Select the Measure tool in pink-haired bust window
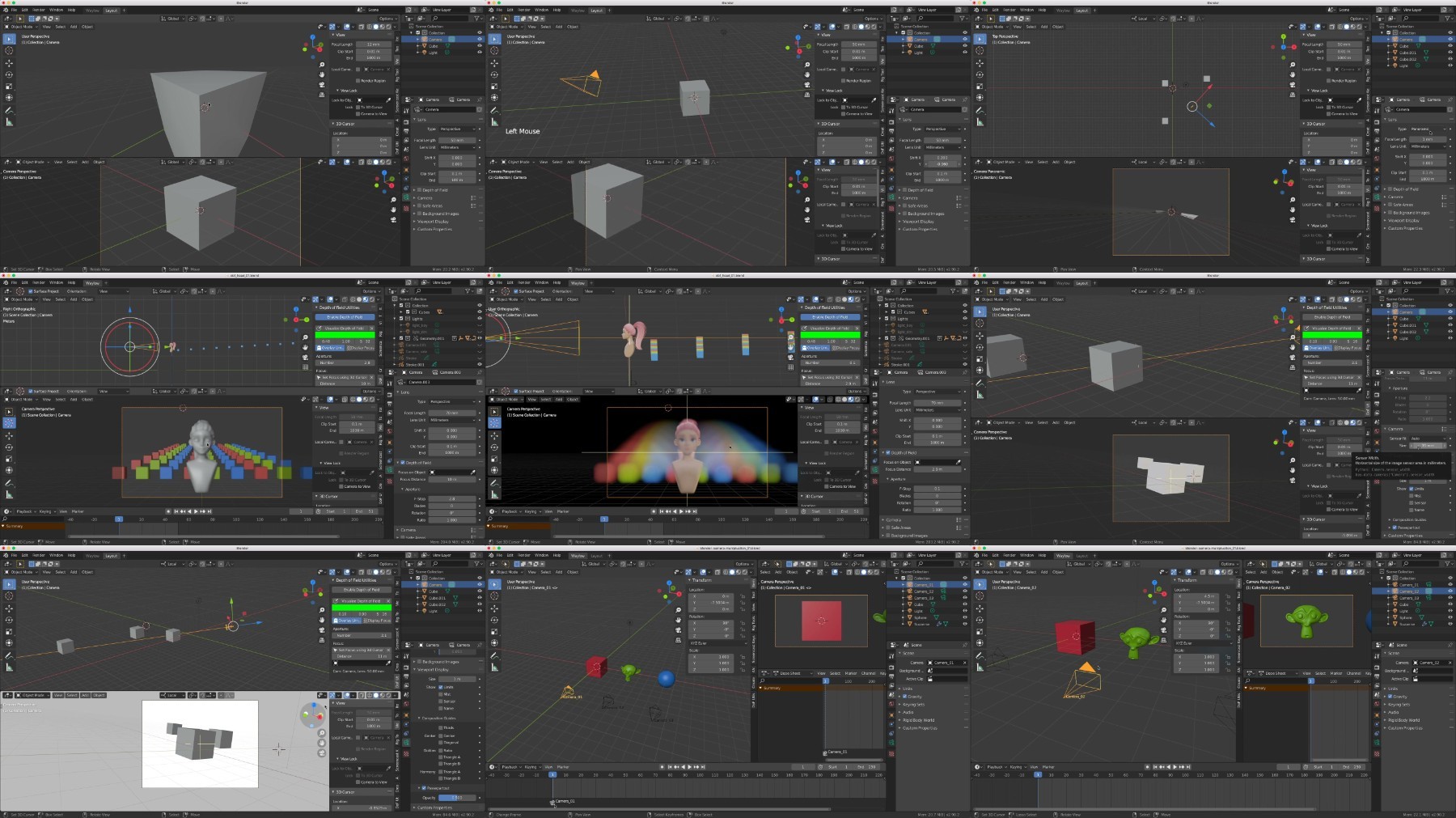 pyautogui.click(x=495, y=494)
